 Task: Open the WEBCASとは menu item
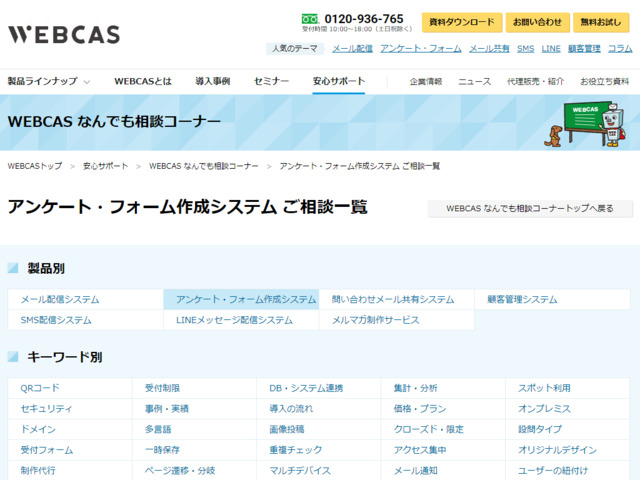click(x=143, y=81)
